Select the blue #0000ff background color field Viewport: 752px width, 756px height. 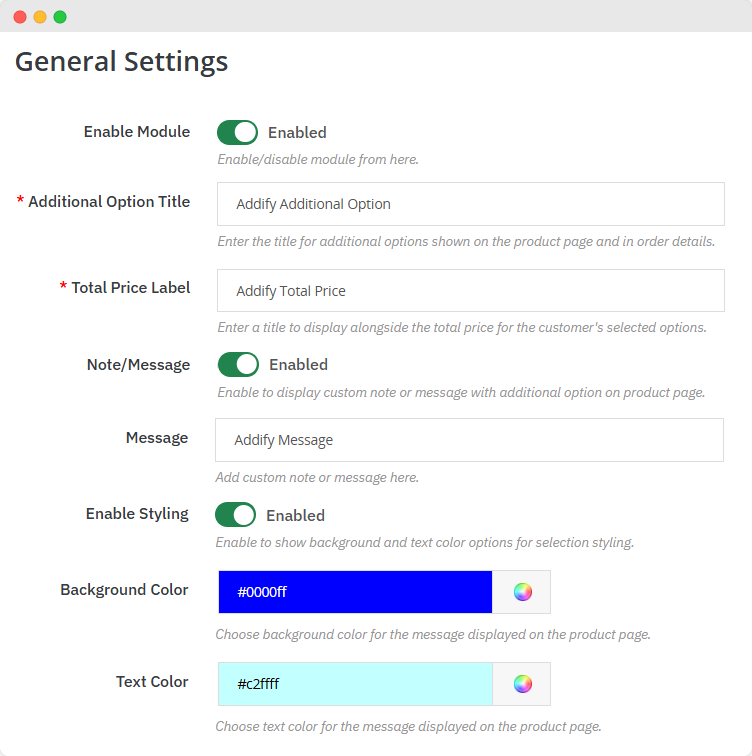[x=355, y=592]
